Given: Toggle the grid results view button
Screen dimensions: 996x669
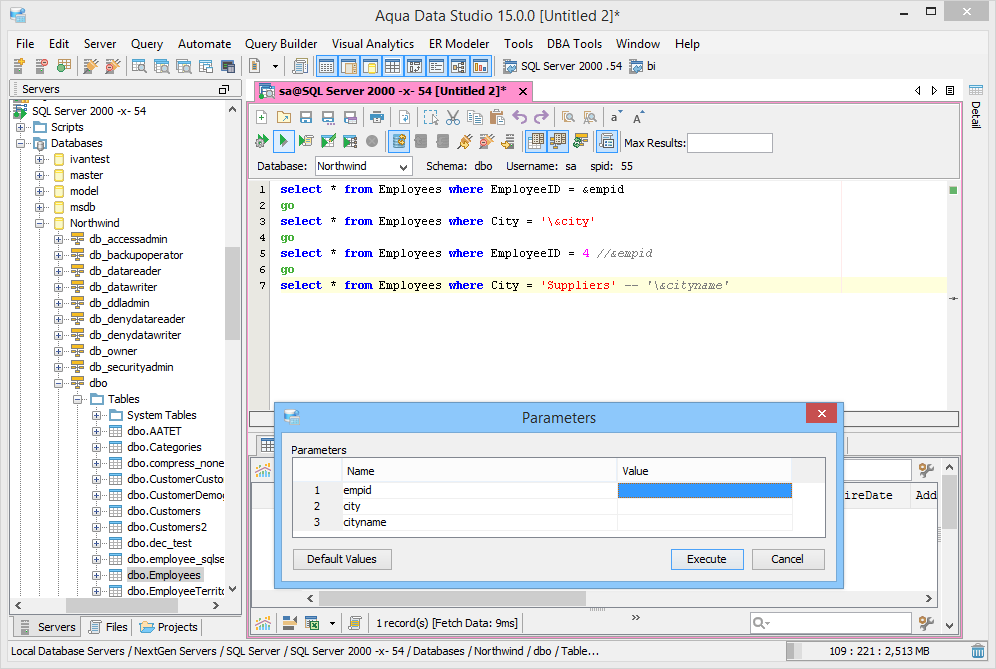Looking at the screenshot, I should pyautogui.click(x=535, y=142).
